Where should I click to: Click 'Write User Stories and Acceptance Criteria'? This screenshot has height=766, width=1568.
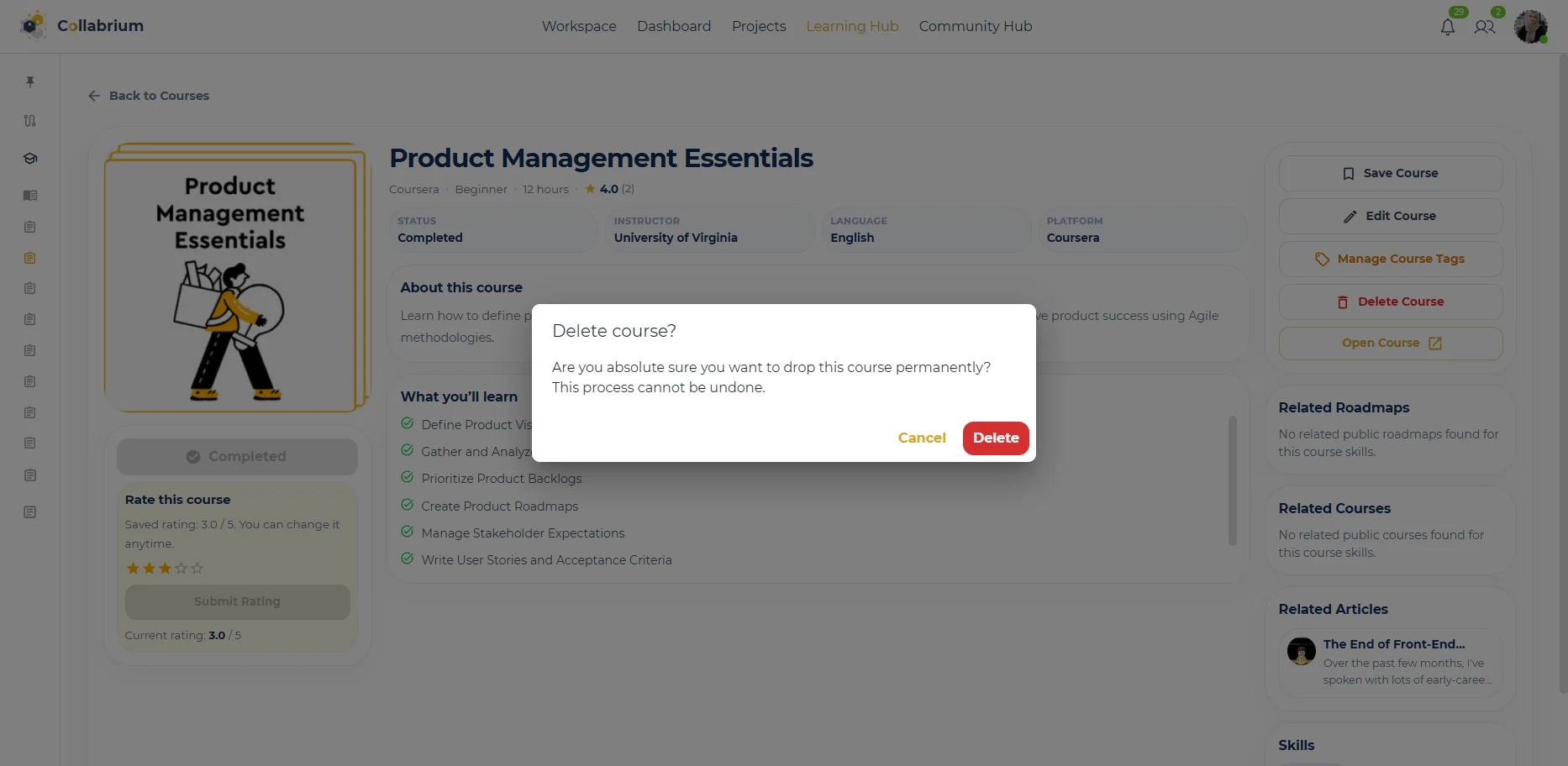(546, 560)
